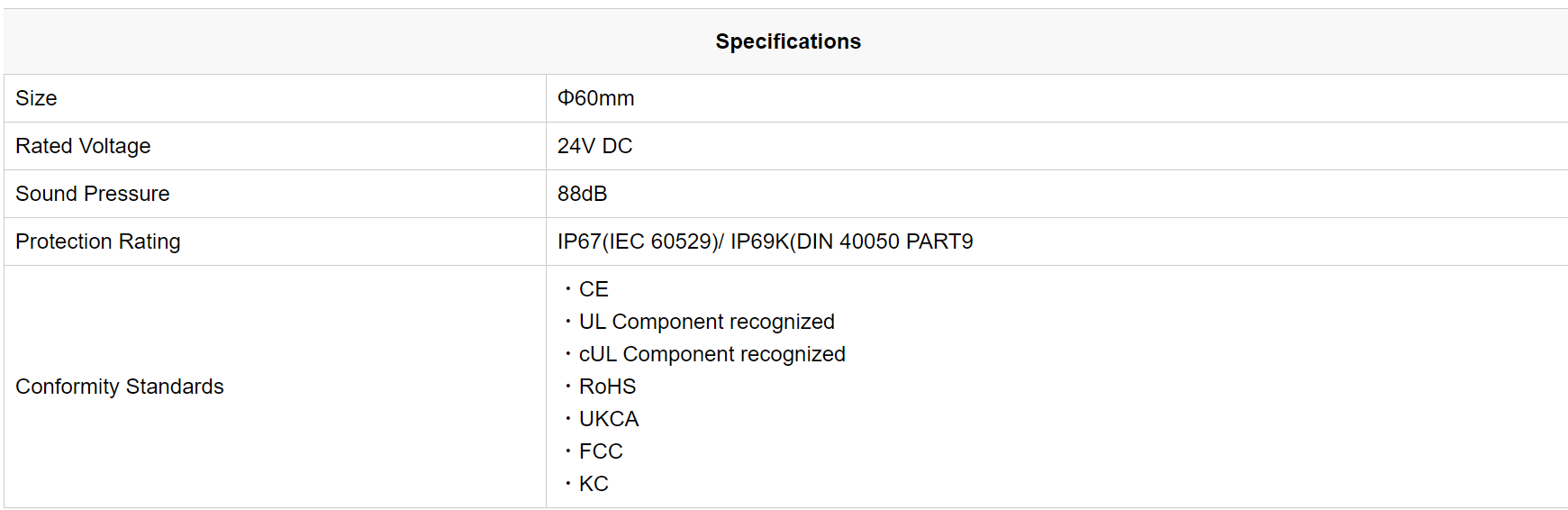Select the Sound Pressure label
Screen dimensions: 1568x510
tap(93, 194)
